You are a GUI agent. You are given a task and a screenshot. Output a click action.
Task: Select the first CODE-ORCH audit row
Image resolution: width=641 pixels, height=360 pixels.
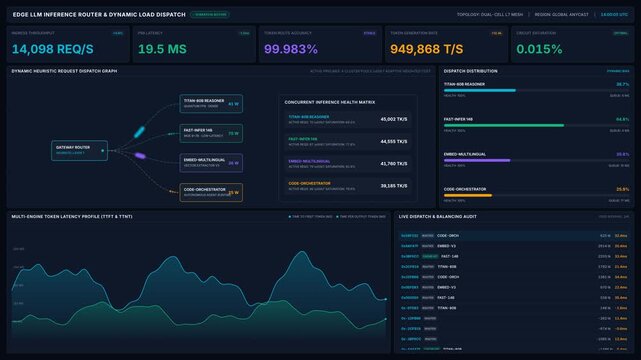click(x=514, y=236)
